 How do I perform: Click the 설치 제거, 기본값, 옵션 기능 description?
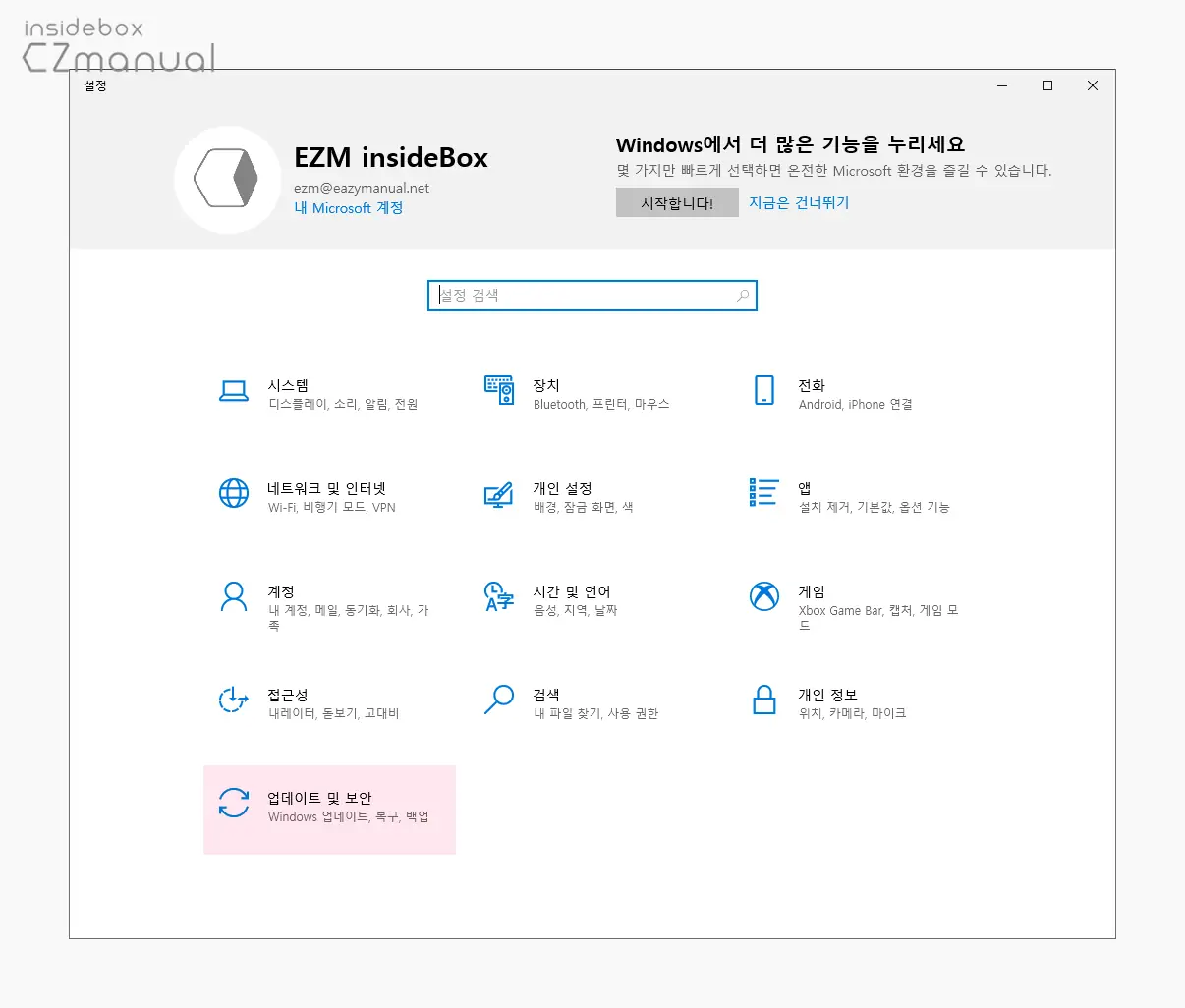tap(875, 508)
